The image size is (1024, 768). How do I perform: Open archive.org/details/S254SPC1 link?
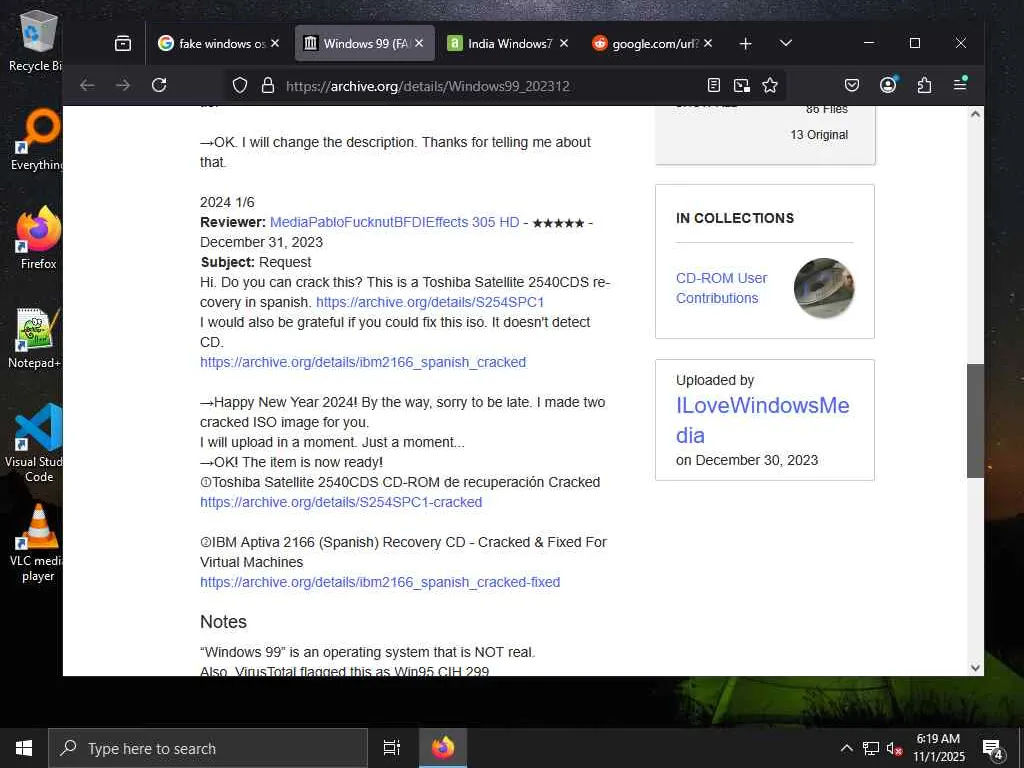pyautogui.click(x=430, y=302)
